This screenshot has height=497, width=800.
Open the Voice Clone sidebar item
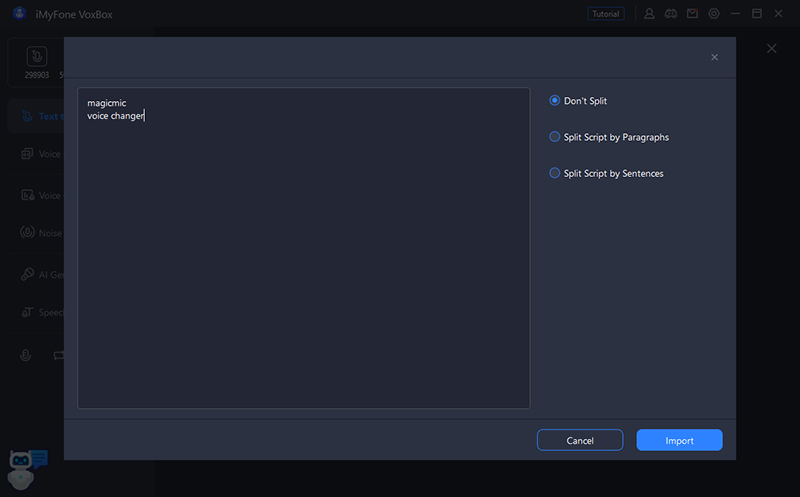point(41,154)
